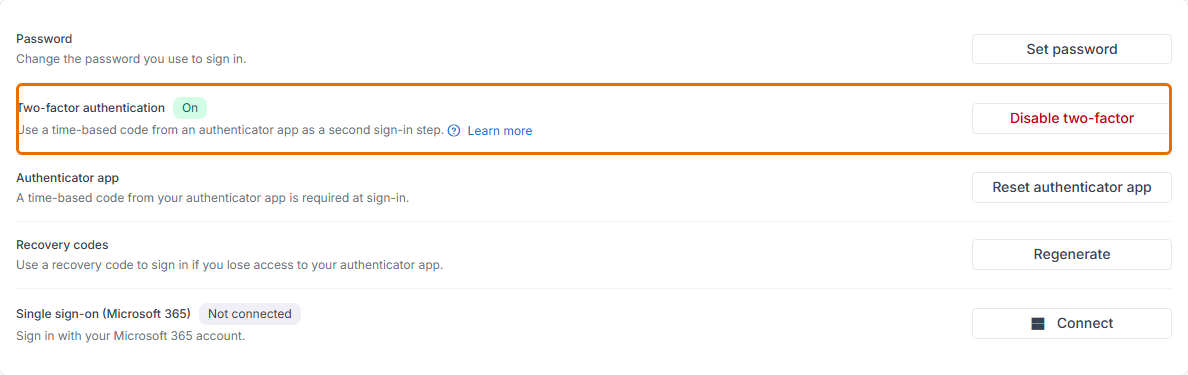Image resolution: width=1188 pixels, height=375 pixels.
Task: Click the 'required at sign-in' description text
Action: click(x=213, y=198)
